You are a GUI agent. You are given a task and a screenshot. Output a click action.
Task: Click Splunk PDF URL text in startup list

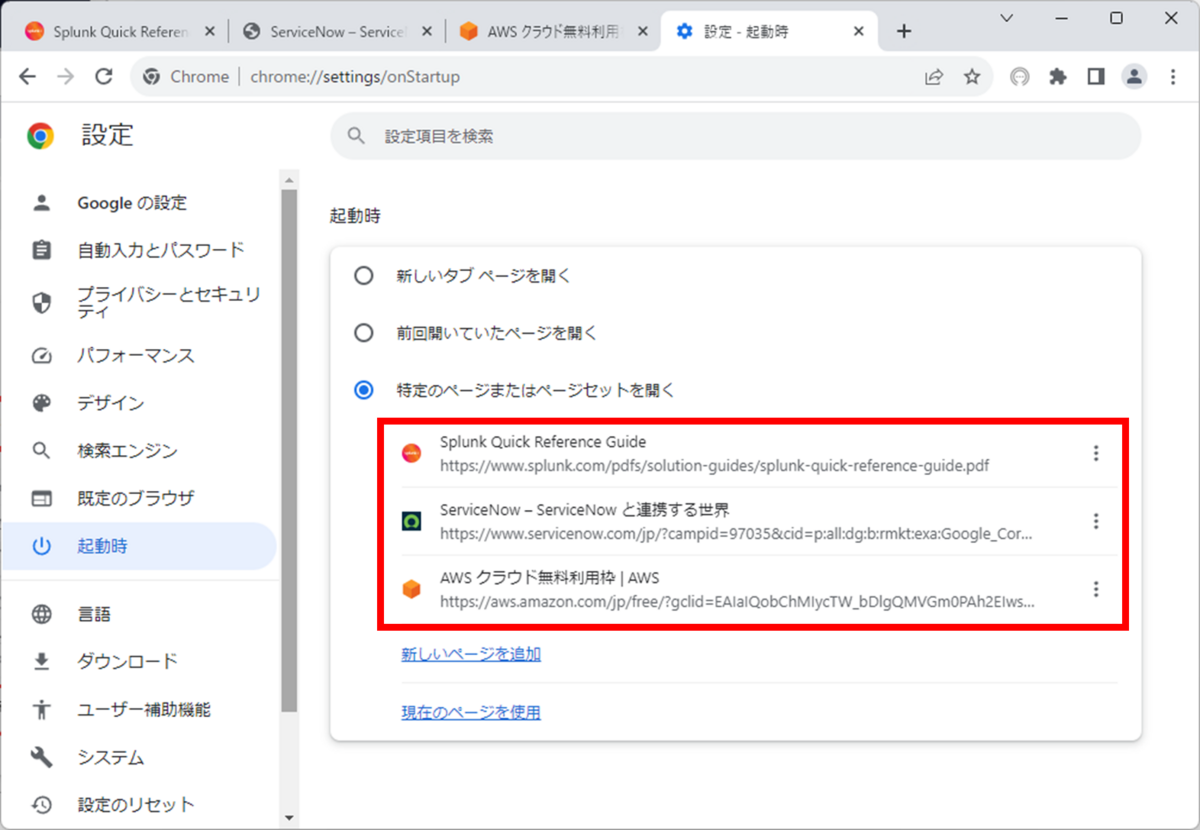click(714, 466)
